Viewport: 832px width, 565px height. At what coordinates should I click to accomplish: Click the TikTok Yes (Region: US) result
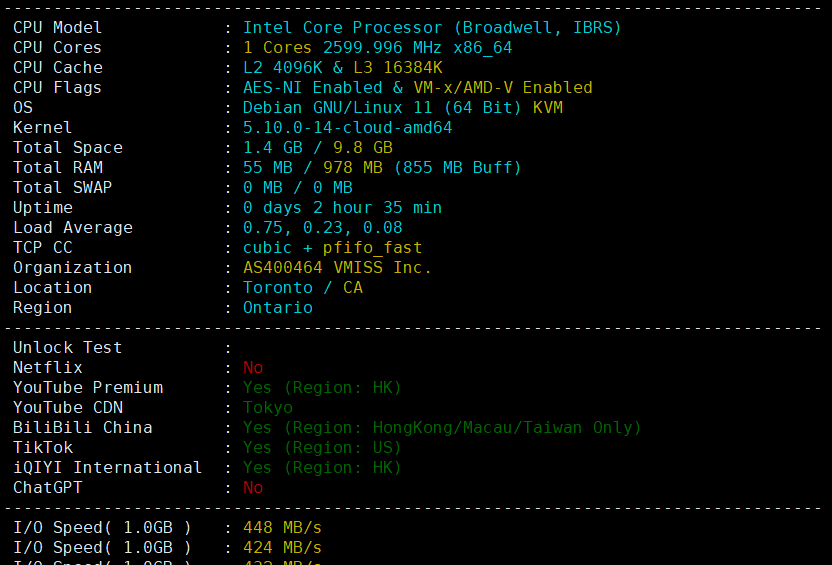322,448
